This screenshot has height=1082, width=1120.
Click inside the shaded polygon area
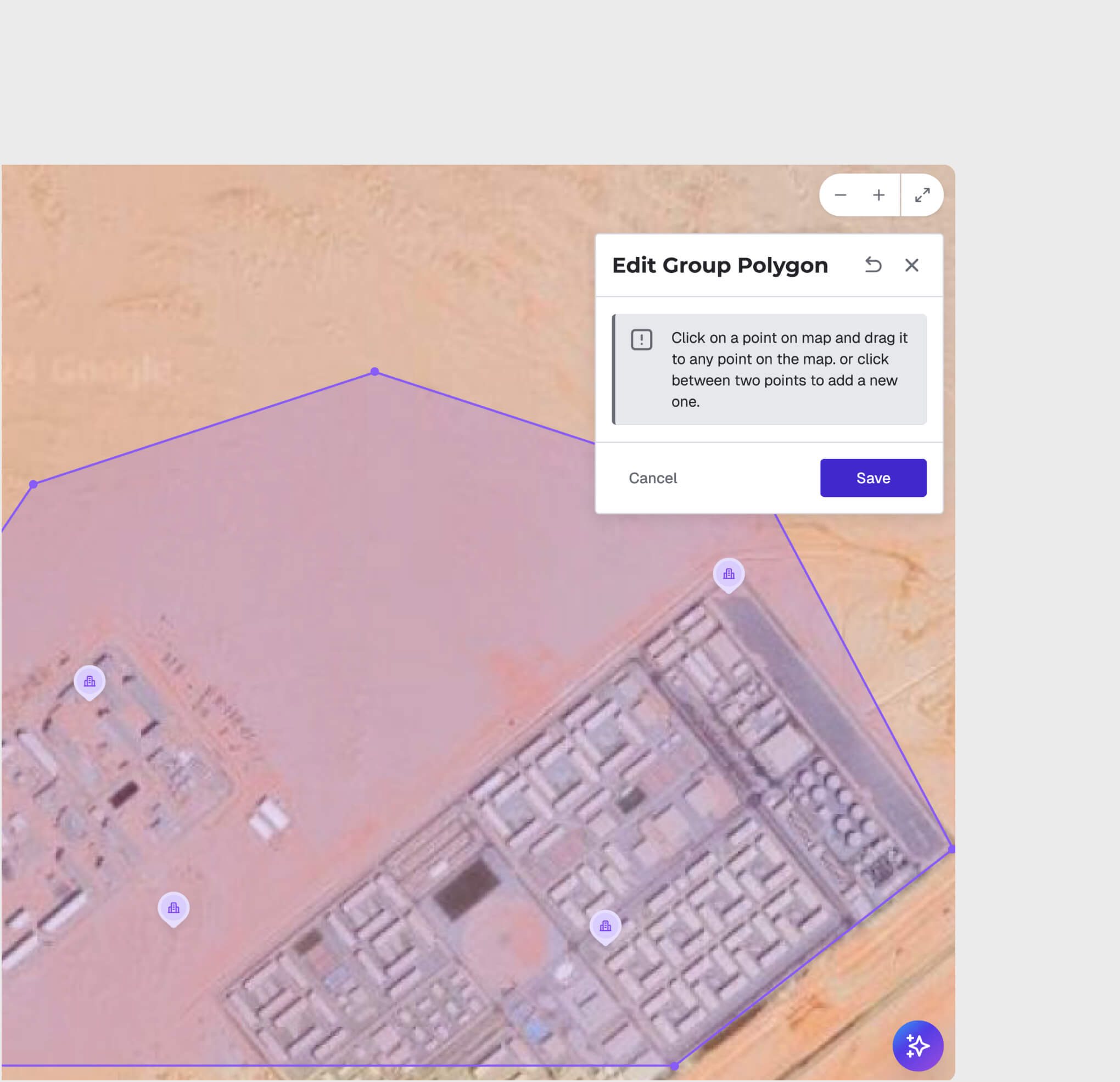click(x=400, y=571)
